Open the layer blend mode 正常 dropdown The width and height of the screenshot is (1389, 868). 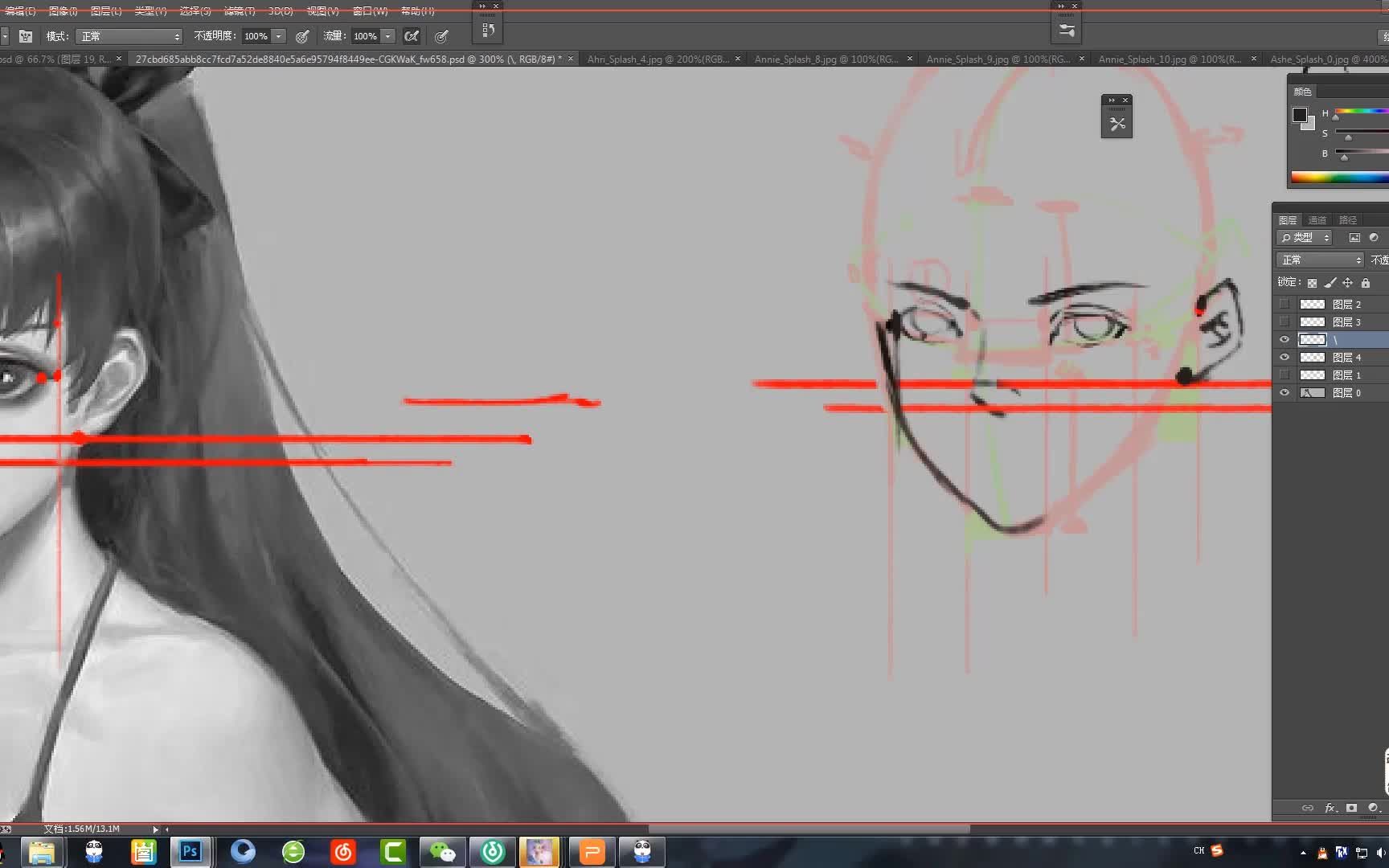click(x=1320, y=260)
